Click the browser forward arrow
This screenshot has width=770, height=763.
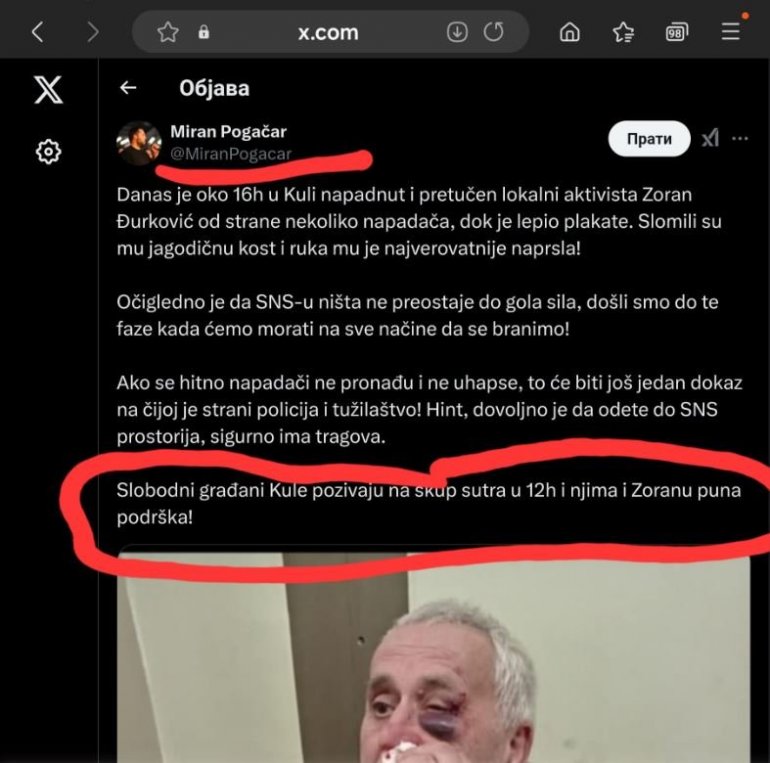(x=93, y=32)
